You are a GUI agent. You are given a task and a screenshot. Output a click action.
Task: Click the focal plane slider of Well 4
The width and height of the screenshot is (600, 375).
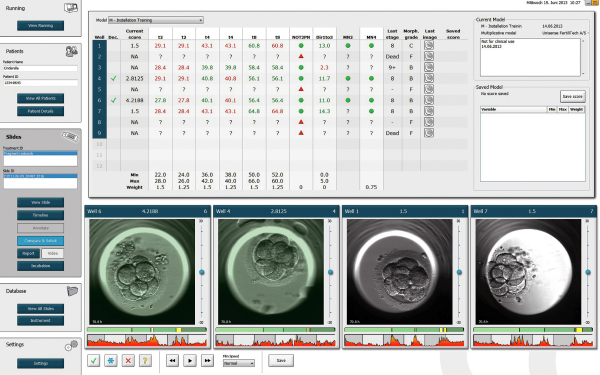point(331,272)
